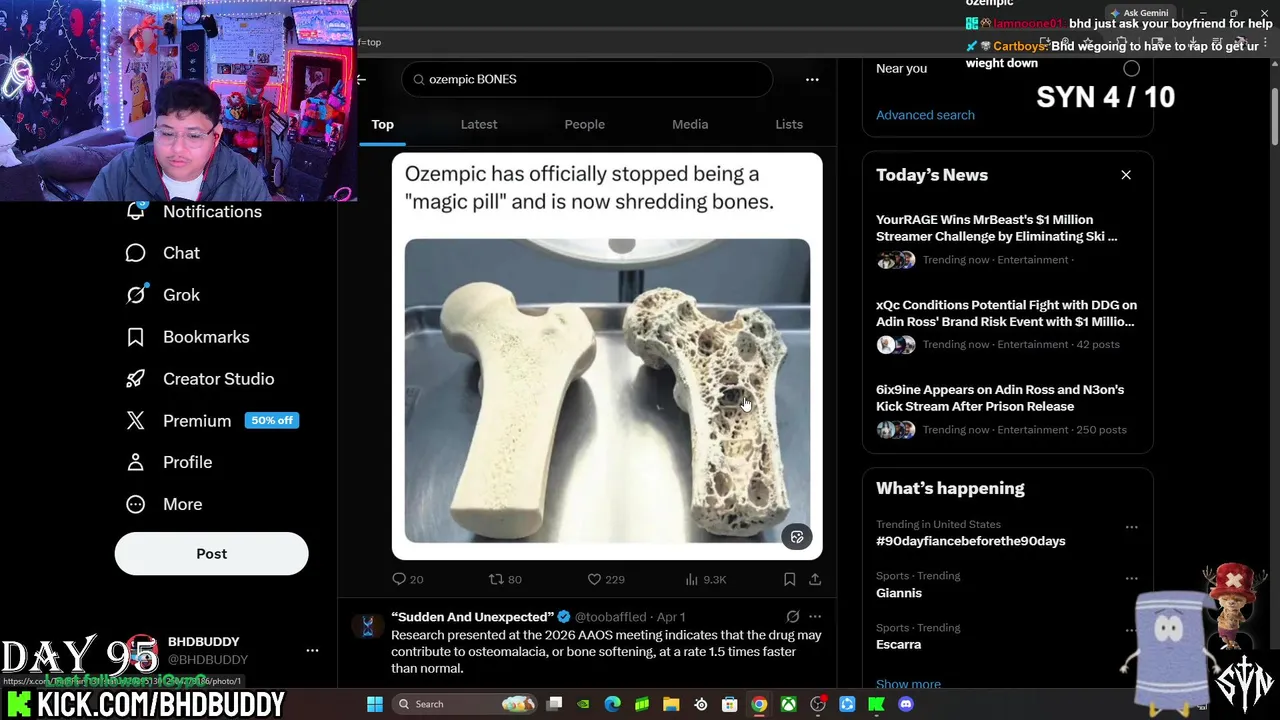This screenshot has height=720, width=1280.
Task: Open more options for #90dayfiancebeforethe90days trend
Action: click(1131, 527)
